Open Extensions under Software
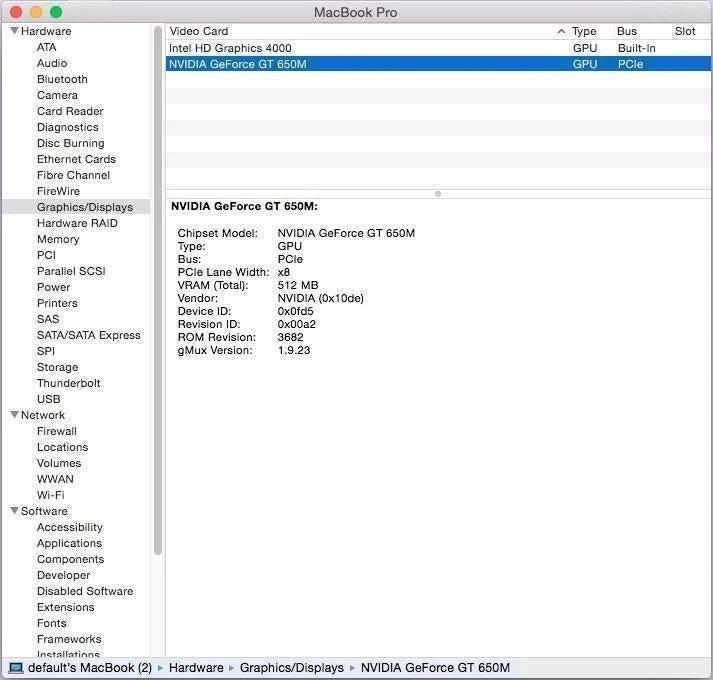The image size is (713, 680). 65,607
